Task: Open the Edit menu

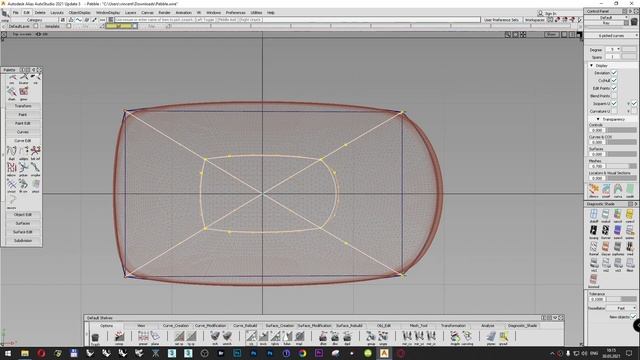Action: click(27, 13)
